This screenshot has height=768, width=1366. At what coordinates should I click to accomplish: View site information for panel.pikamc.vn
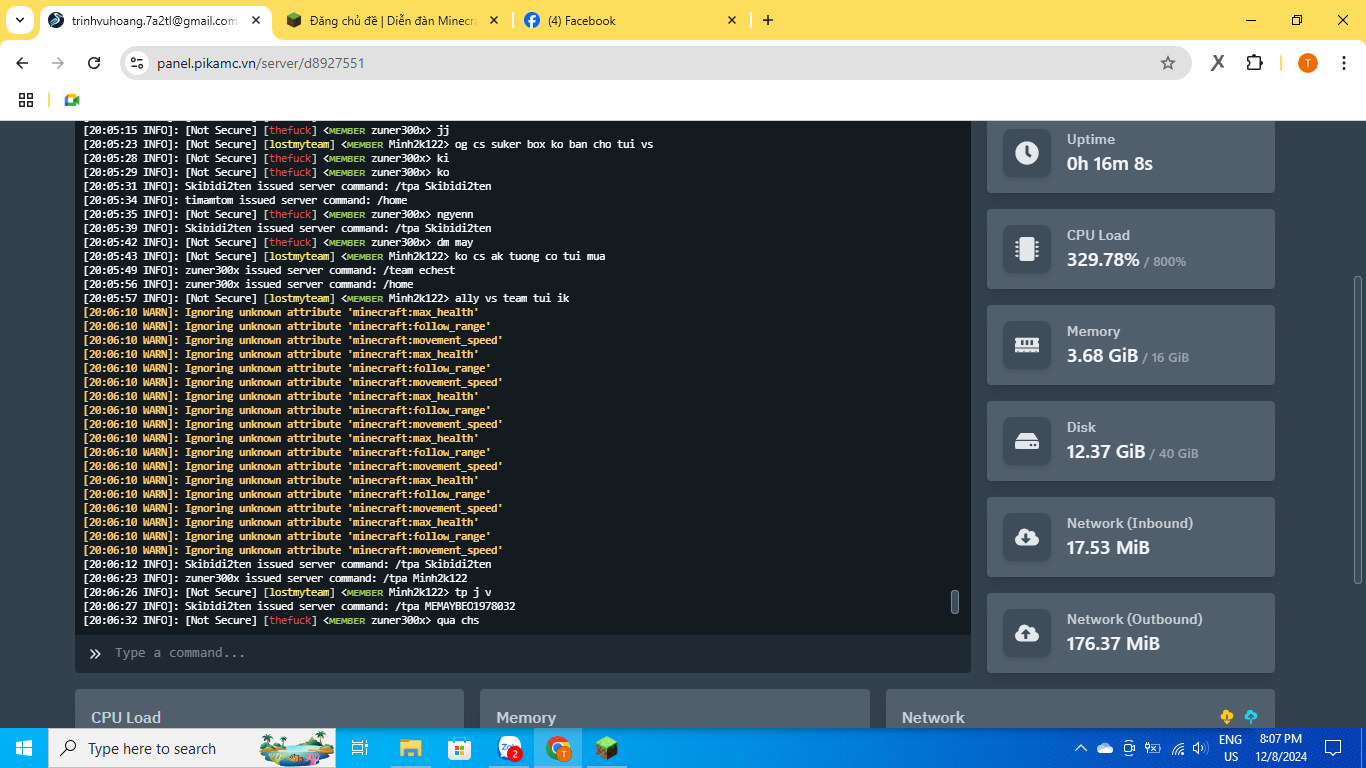(x=138, y=63)
